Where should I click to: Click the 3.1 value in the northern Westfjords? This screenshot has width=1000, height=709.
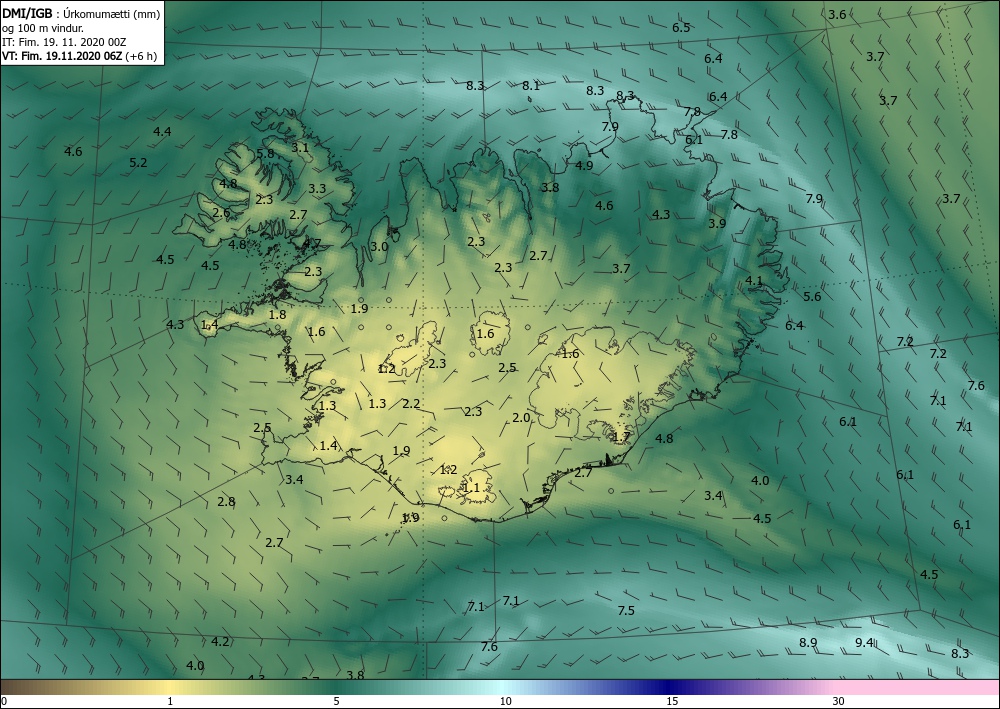pyautogui.click(x=300, y=147)
